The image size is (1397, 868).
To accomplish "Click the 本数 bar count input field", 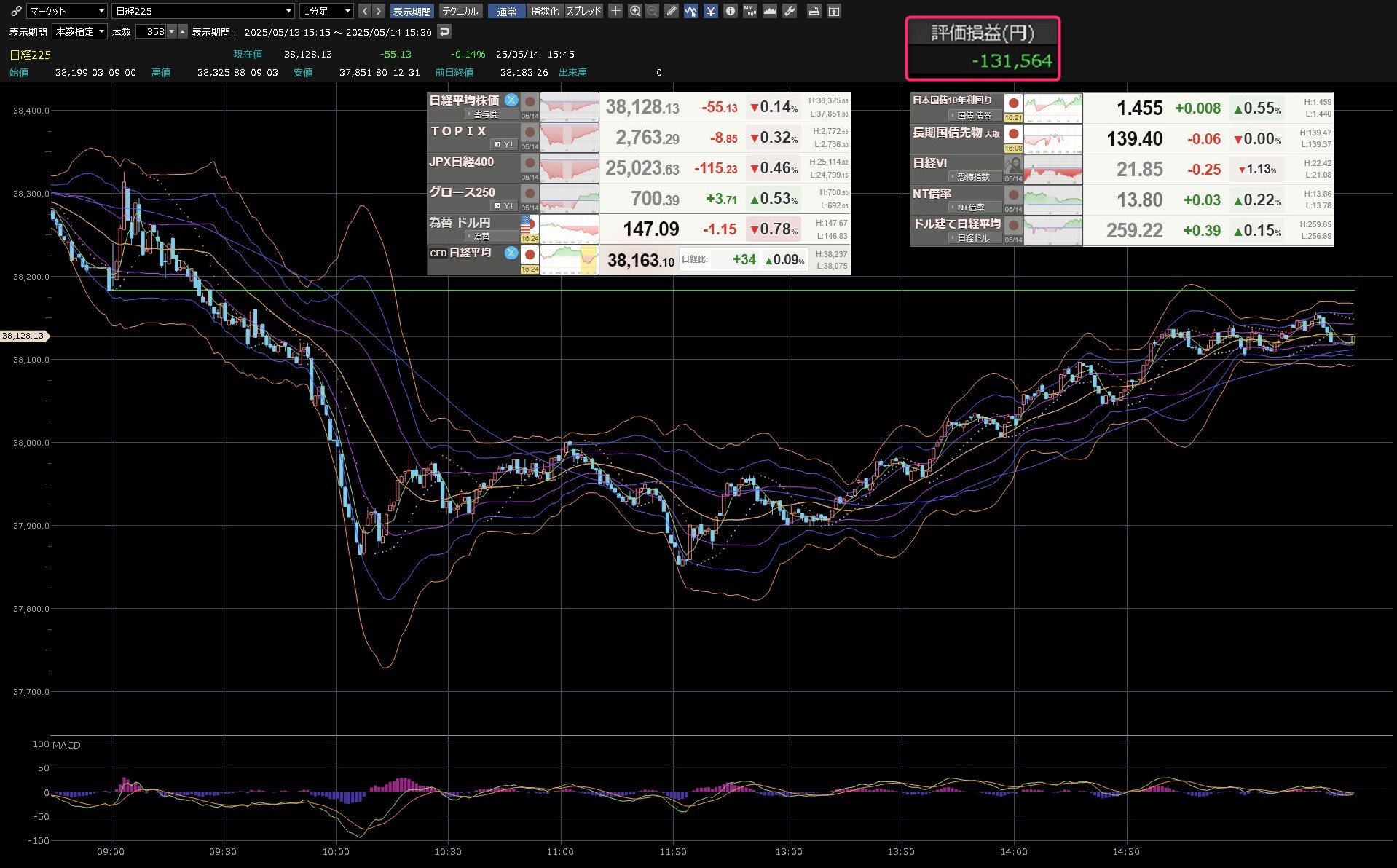I will tap(151, 31).
